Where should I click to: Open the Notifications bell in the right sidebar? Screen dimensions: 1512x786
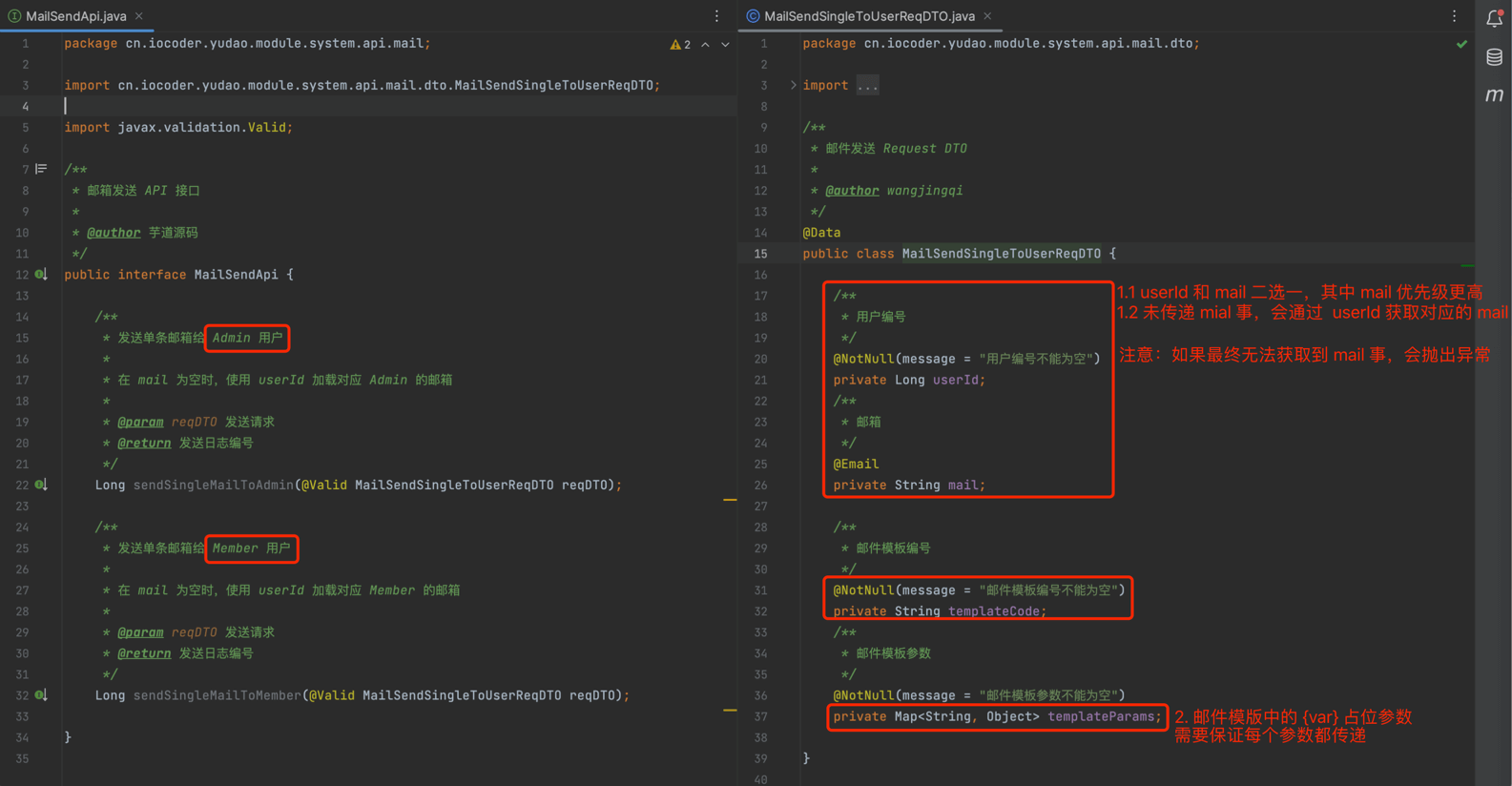pos(1494,18)
